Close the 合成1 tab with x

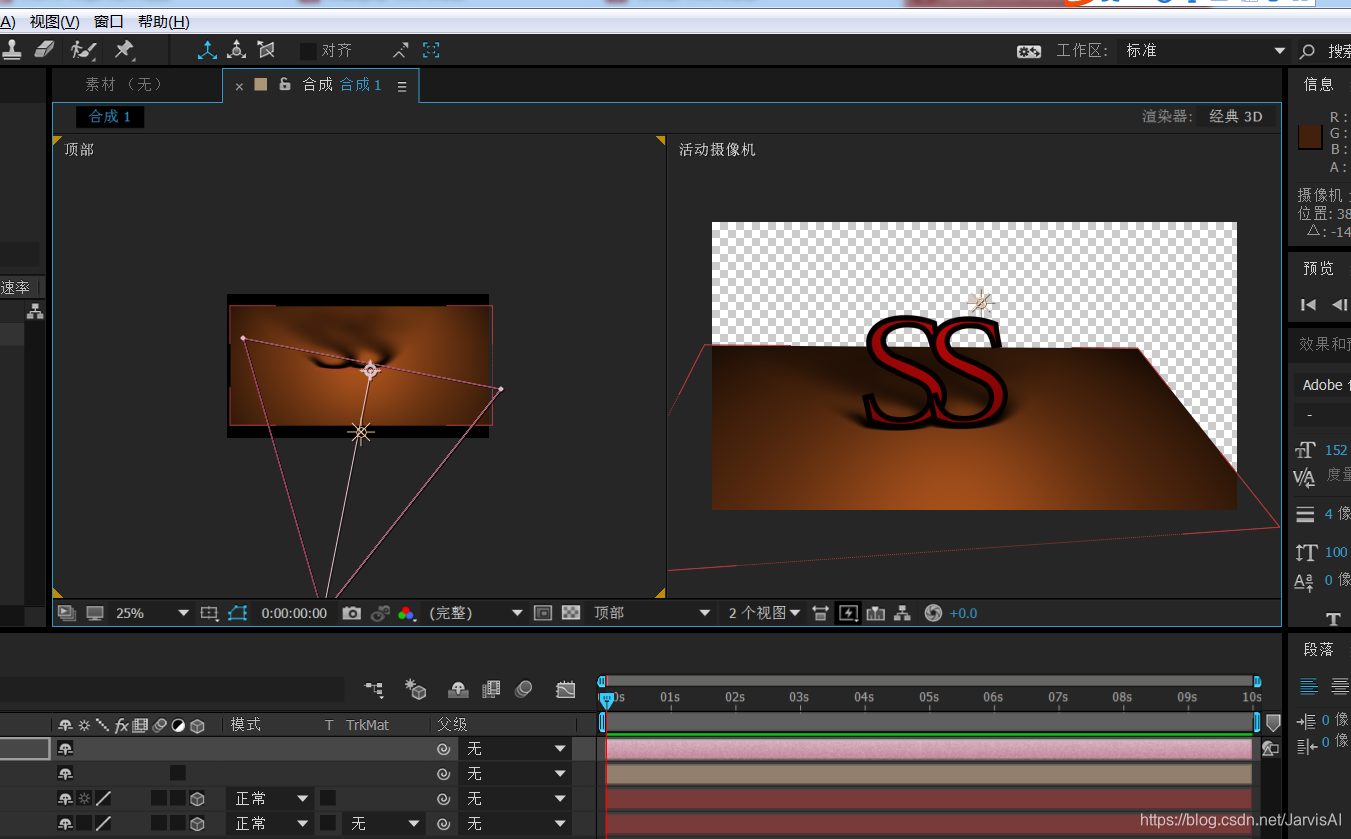[239, 86]
